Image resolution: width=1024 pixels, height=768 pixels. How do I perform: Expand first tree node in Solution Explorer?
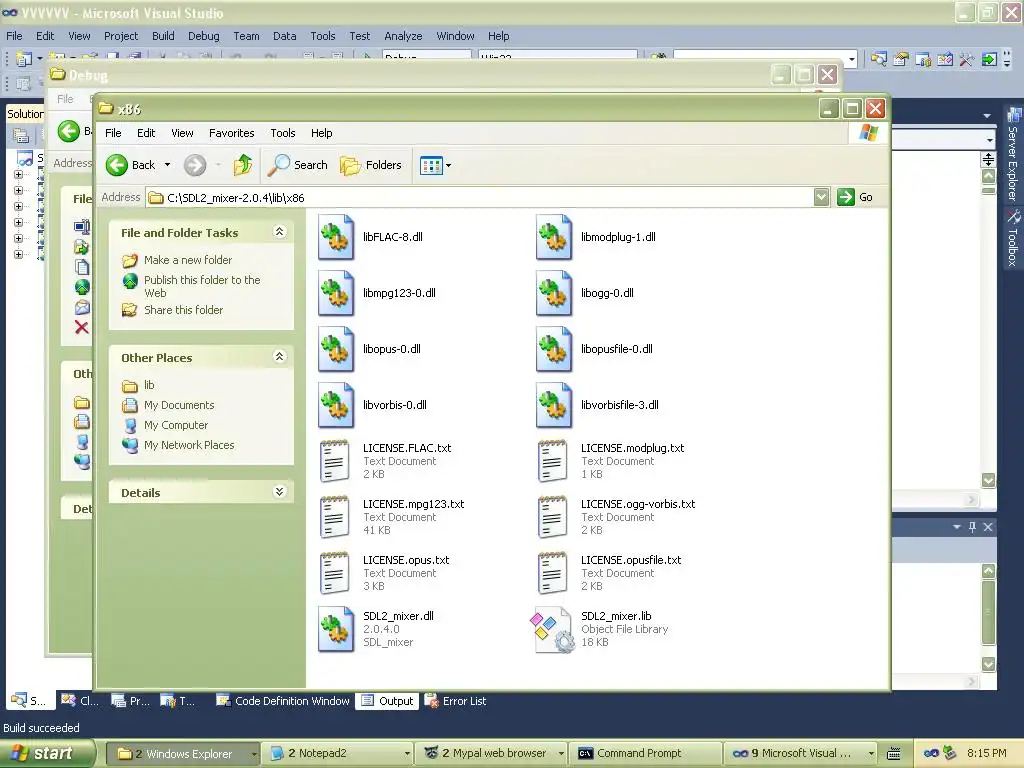pos(18,174)
